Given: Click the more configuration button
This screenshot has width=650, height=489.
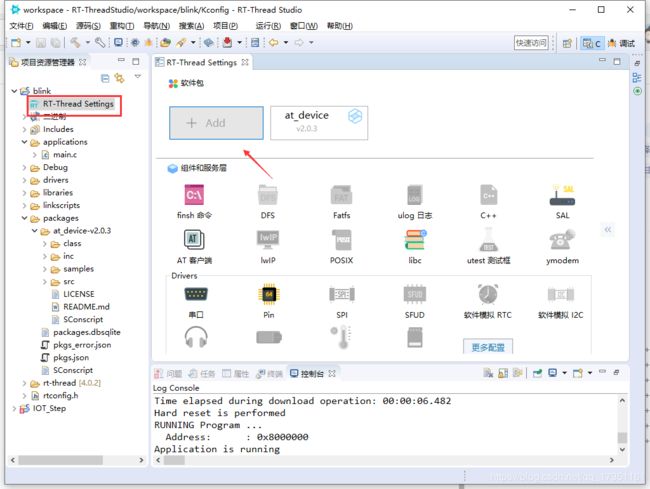Looking at the screenshot, I should [x=488, y=347].
